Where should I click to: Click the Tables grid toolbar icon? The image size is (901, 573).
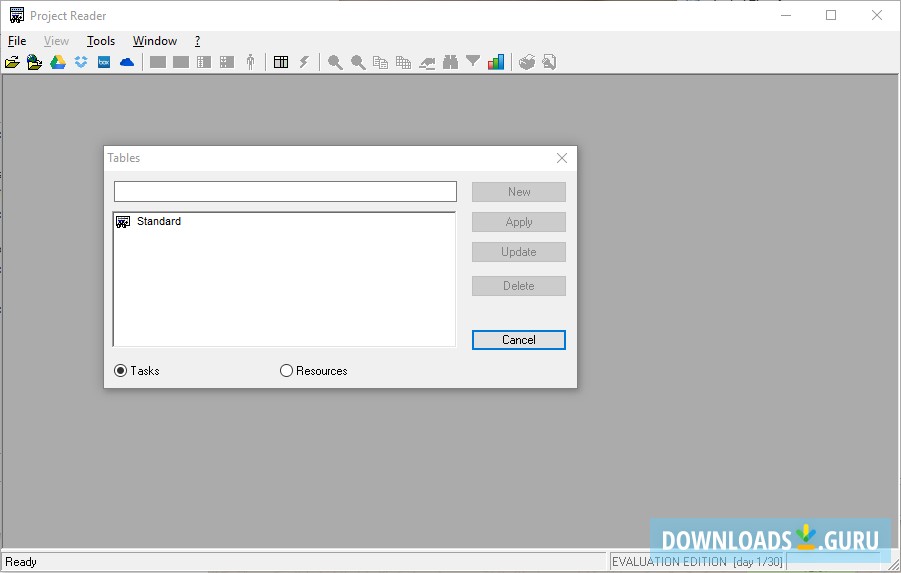point(281,62)
